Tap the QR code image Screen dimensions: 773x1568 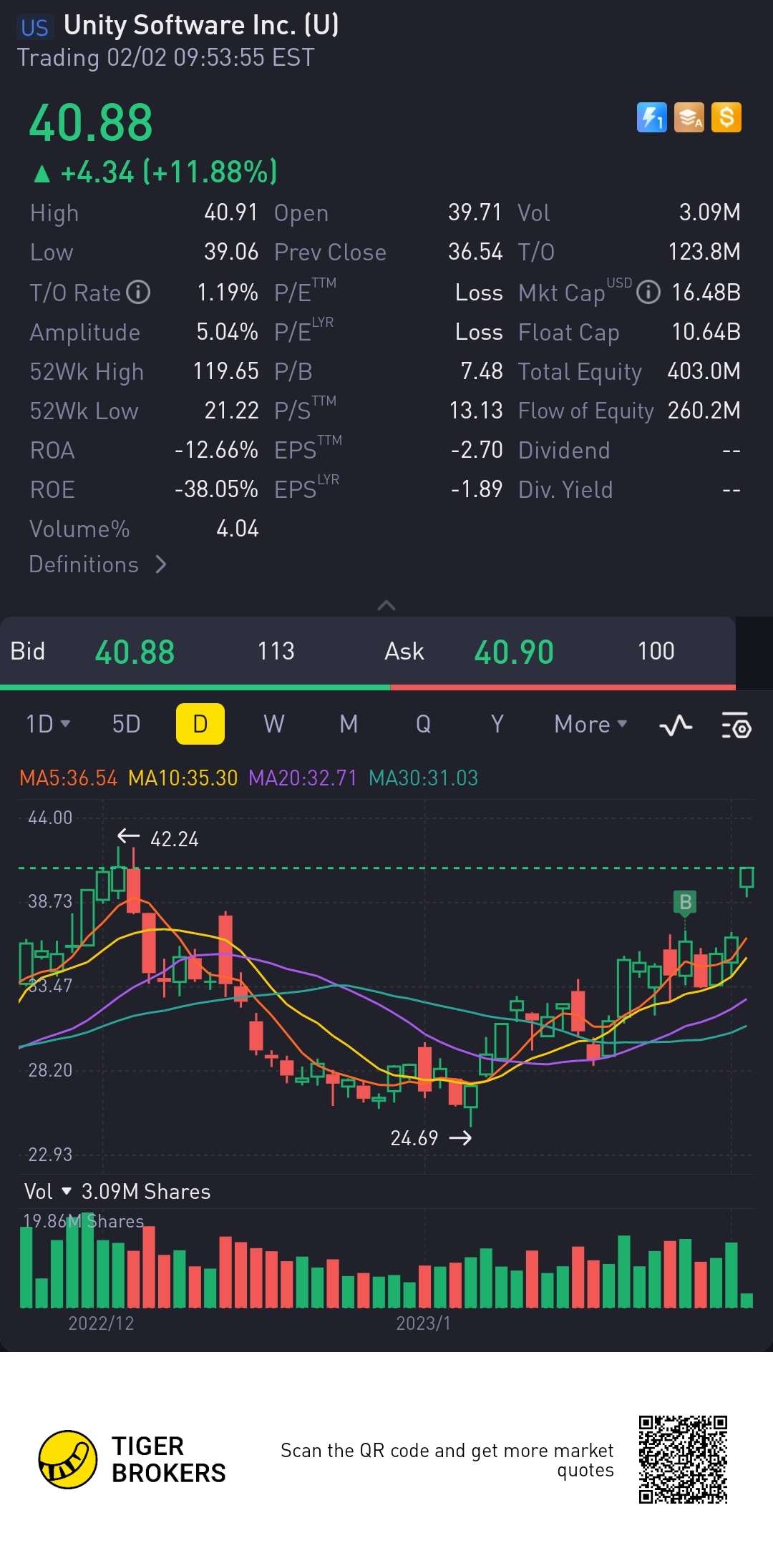coord(683,1459)
